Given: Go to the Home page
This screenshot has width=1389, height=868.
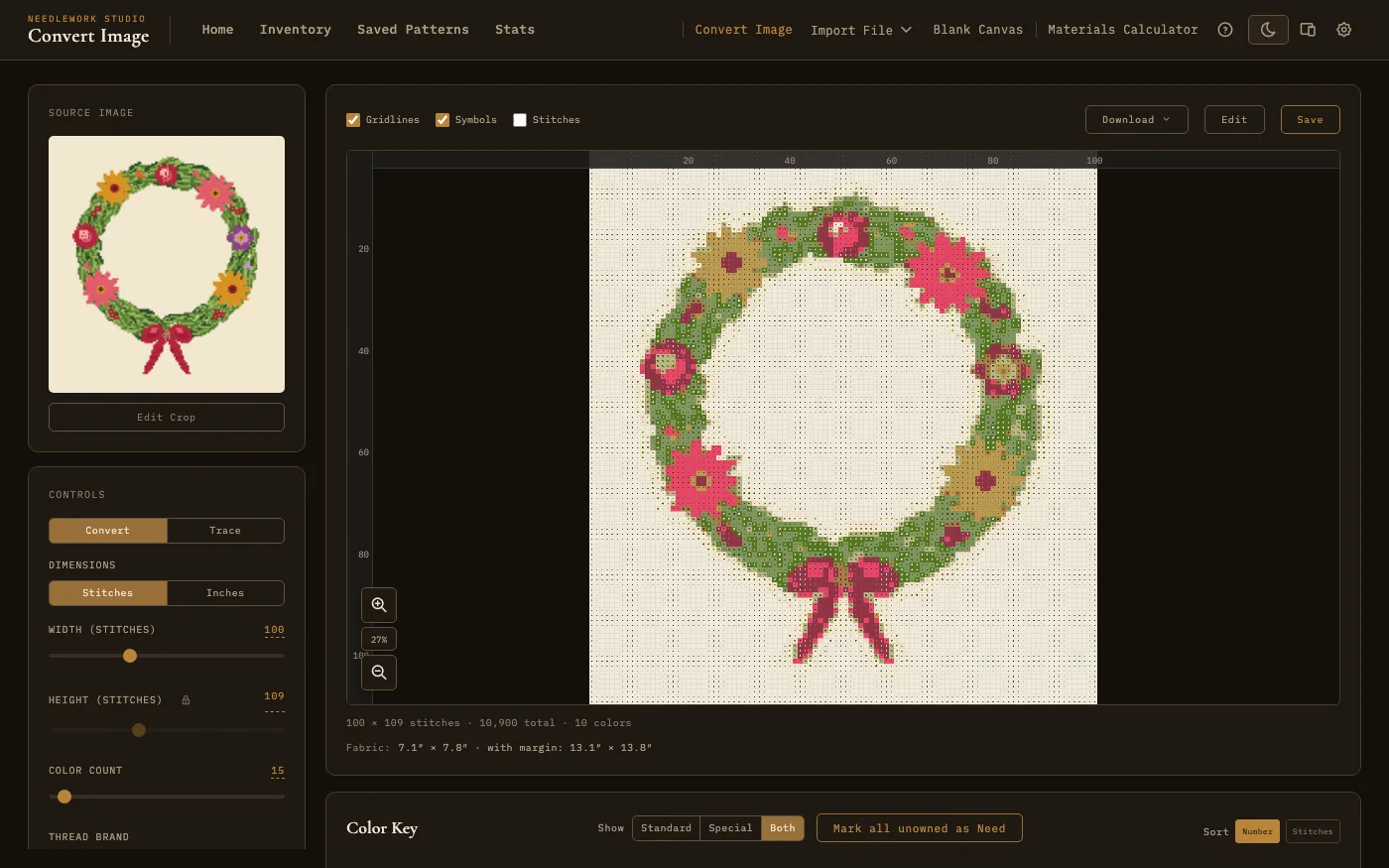Looking at the screenshot, I should pyautogui.click(x=218, y=30).
